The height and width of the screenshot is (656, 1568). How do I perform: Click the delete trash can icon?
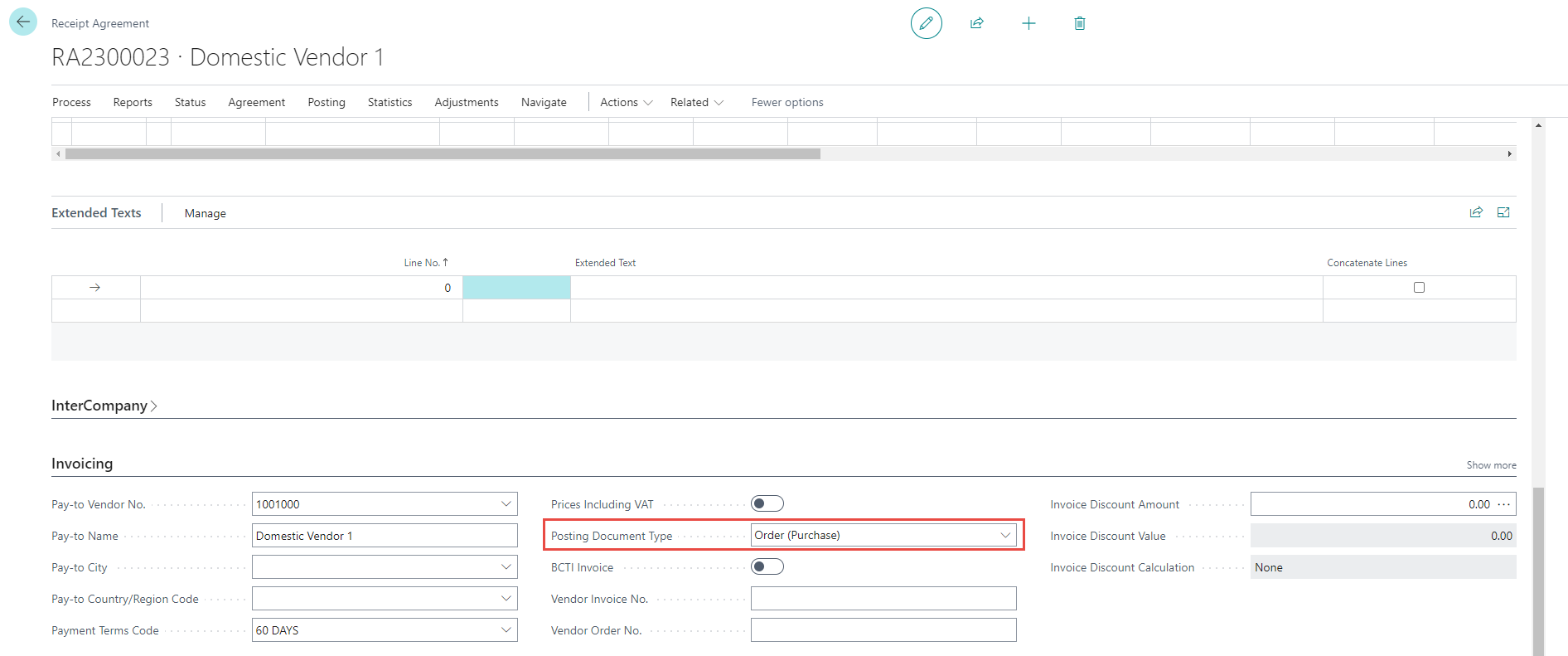click(1079, 23)
